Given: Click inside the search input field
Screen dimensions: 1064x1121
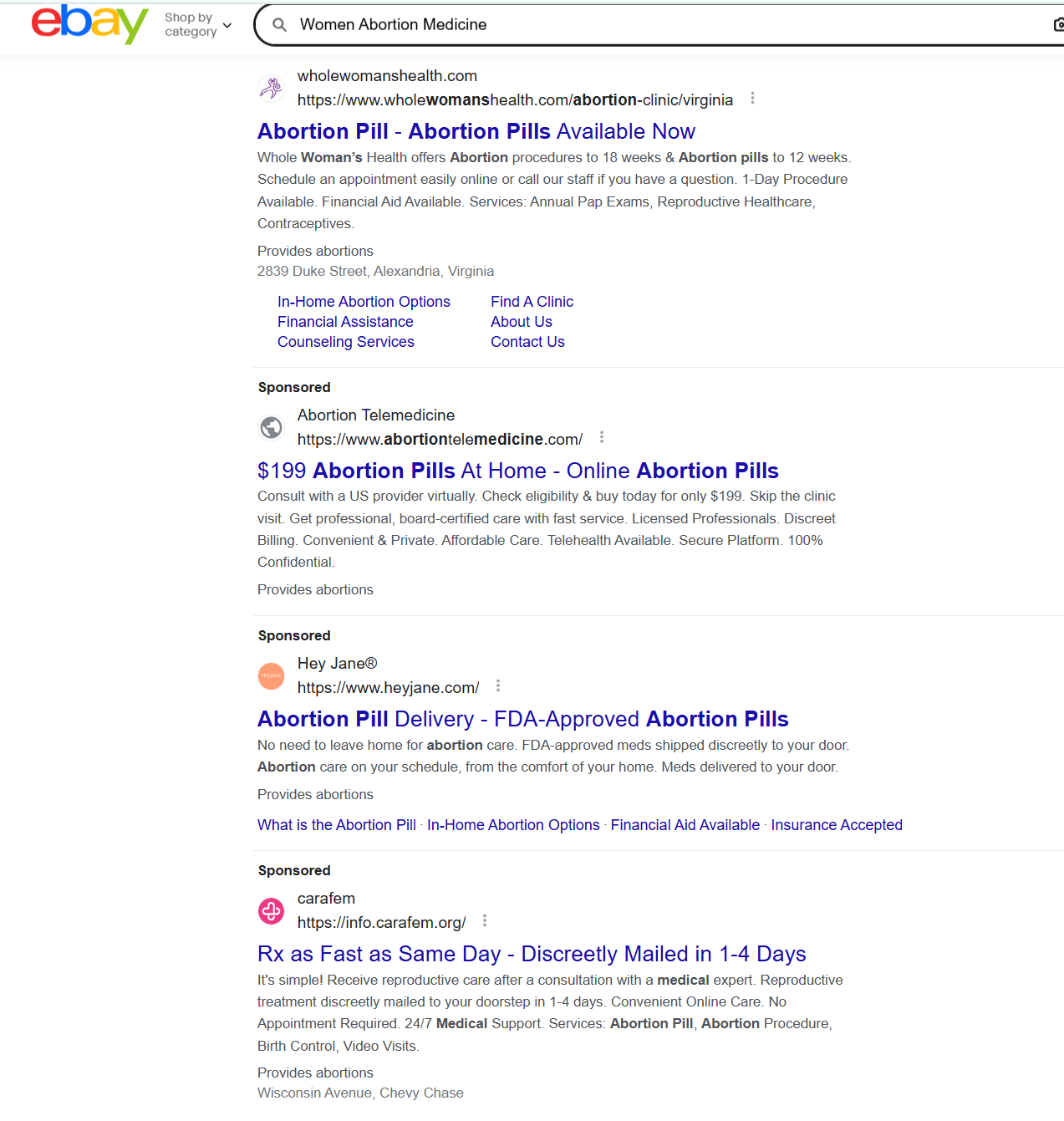Looking at the screenshot, I should [x=585, y=24].
